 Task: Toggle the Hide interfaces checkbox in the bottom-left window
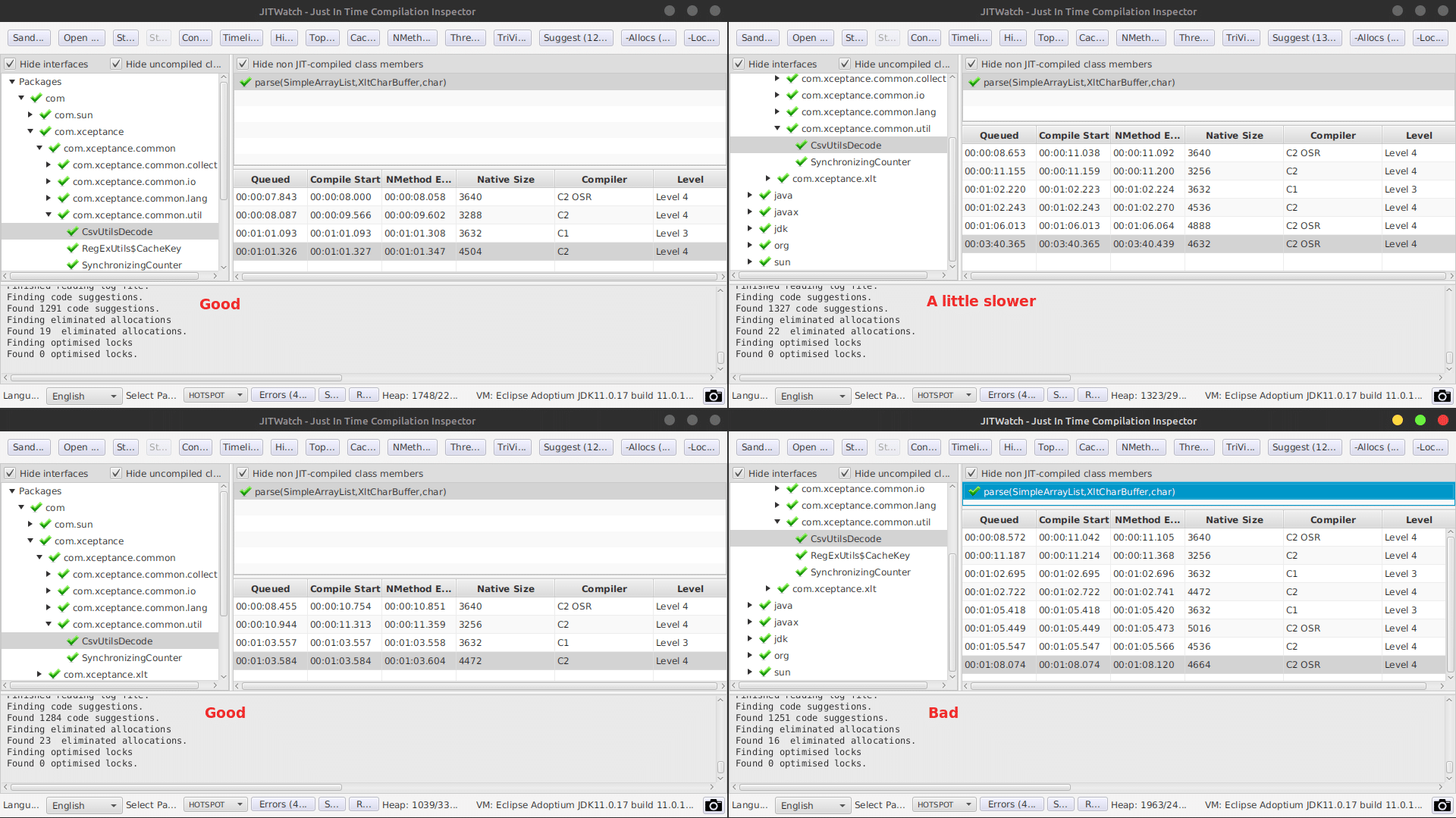(10, 474)
